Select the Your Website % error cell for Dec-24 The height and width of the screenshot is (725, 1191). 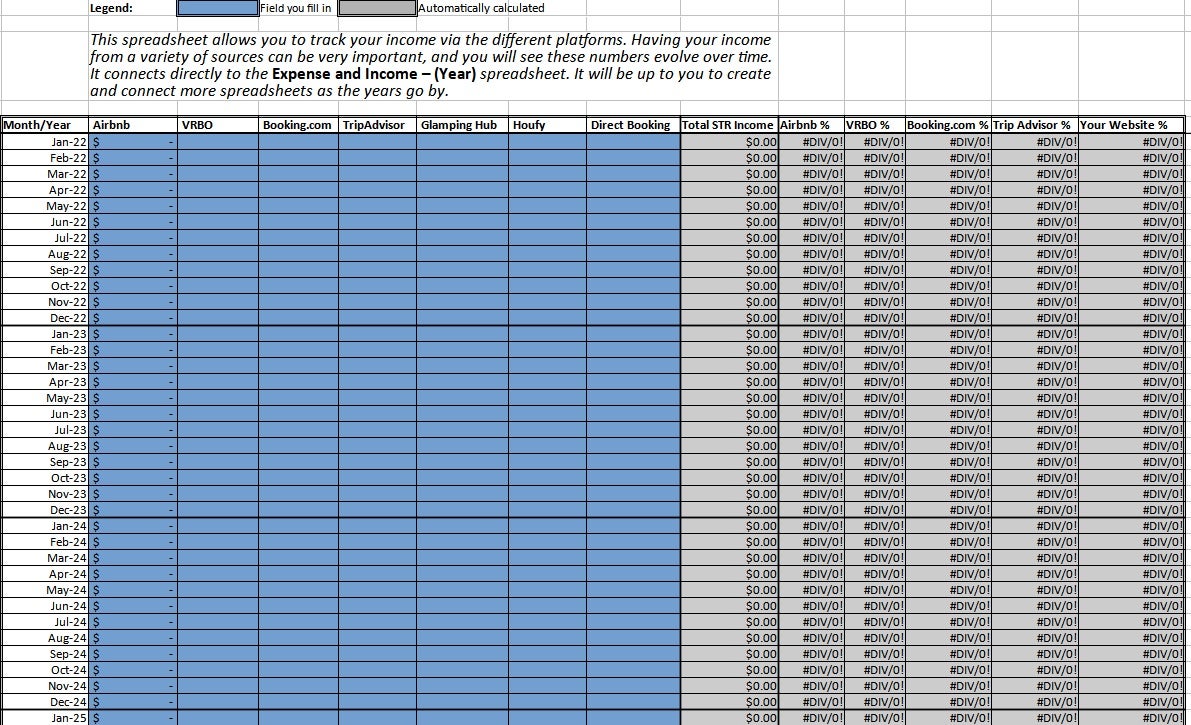[1131, 702]
